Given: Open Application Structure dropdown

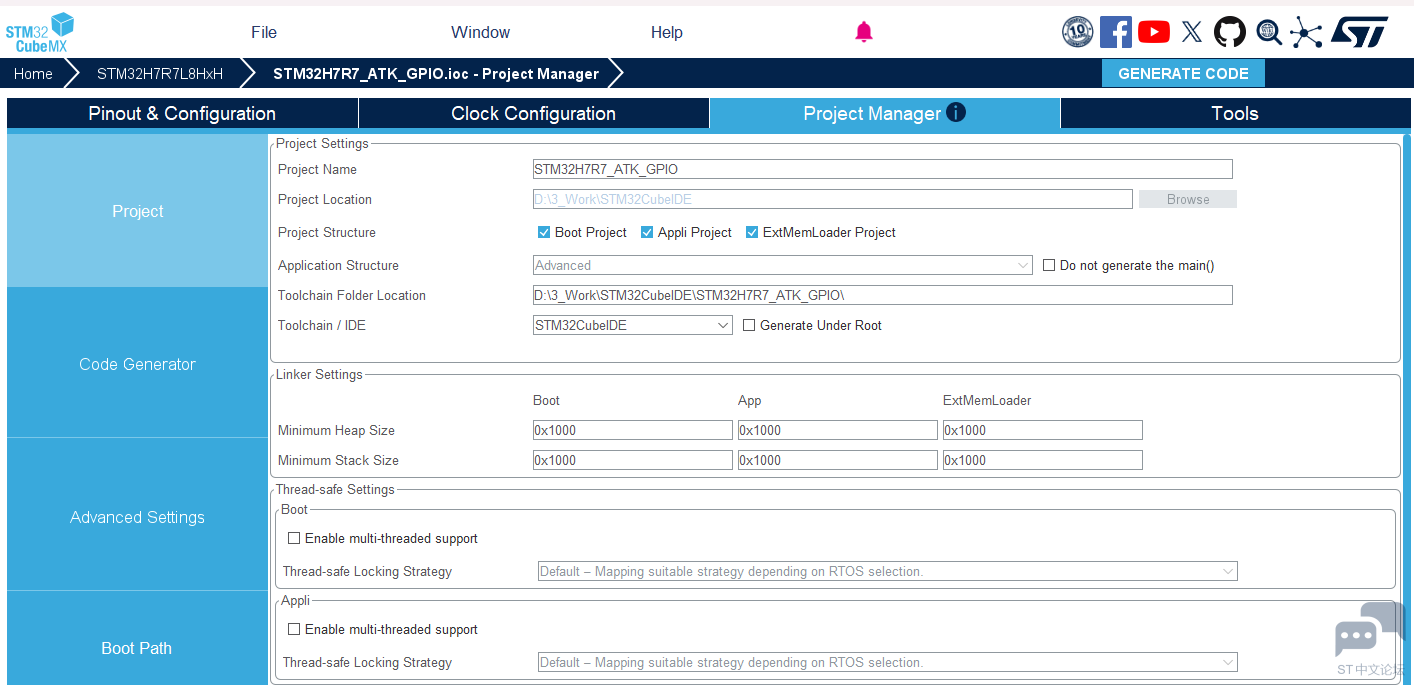Looking at the screenshot, I should [x=783, y=265].
